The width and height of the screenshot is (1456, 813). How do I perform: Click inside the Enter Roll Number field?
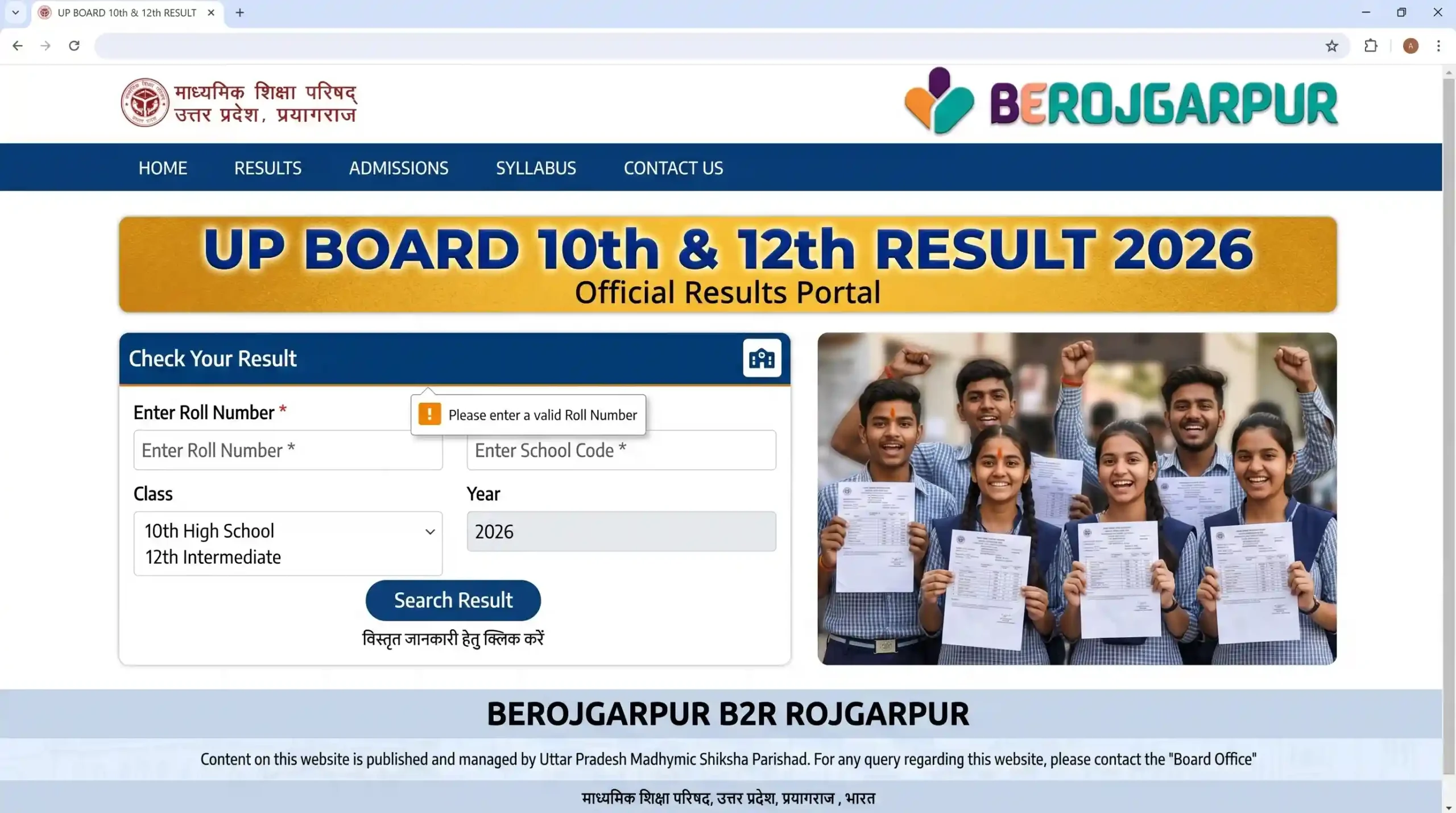coord(288,450)
